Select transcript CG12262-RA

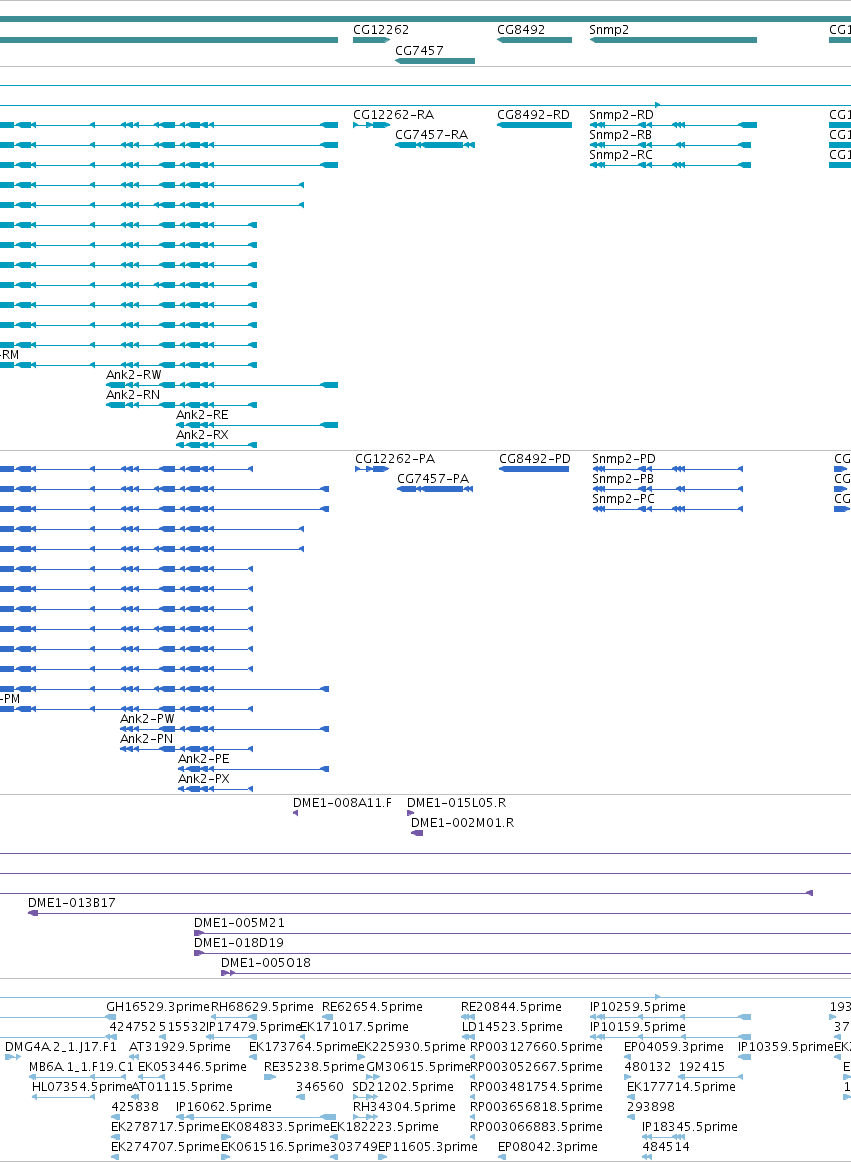[x=394, y=115]
